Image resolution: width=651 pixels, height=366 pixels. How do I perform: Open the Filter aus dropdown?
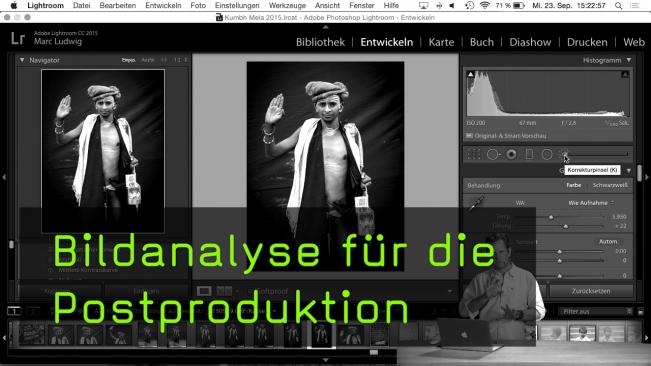pyautogui.click(x=595, y=311)
